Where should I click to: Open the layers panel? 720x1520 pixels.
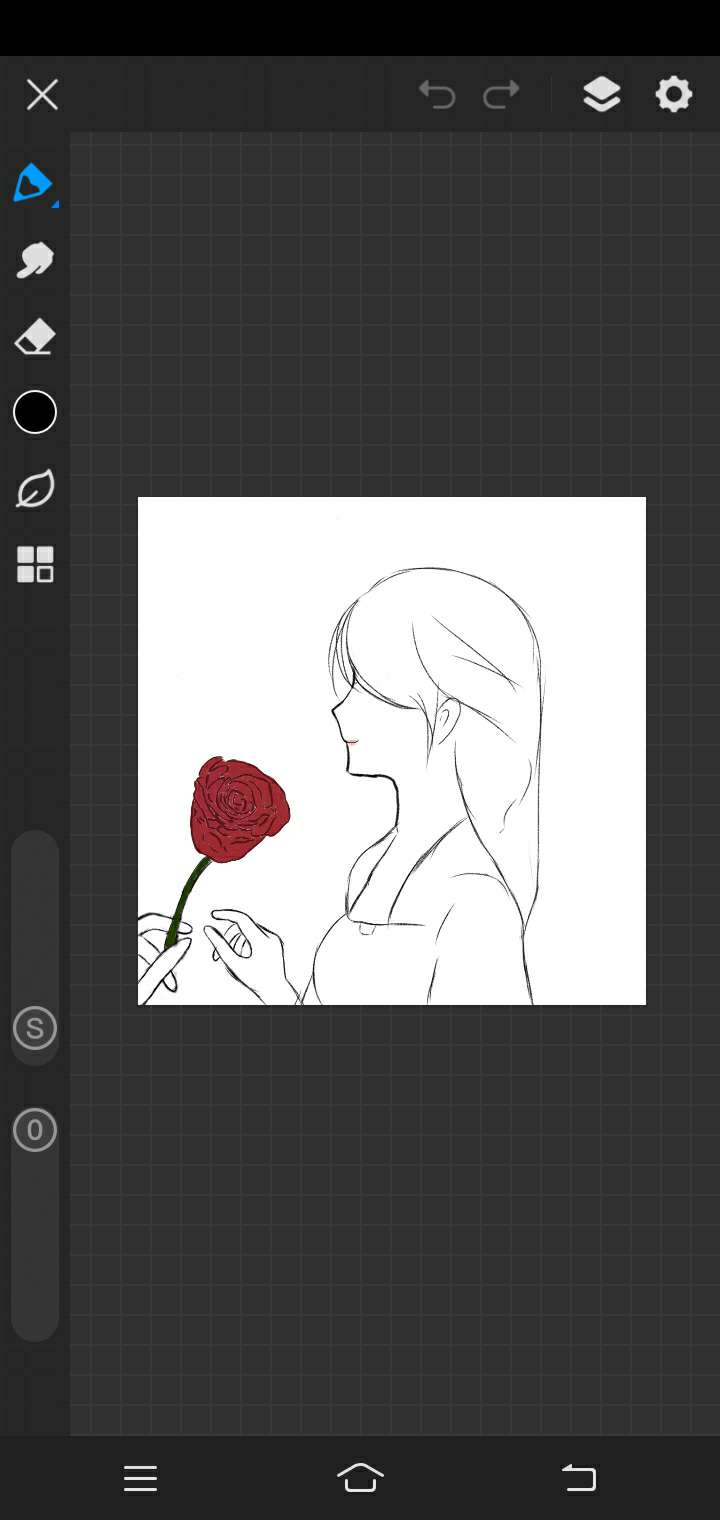point(601,95)
